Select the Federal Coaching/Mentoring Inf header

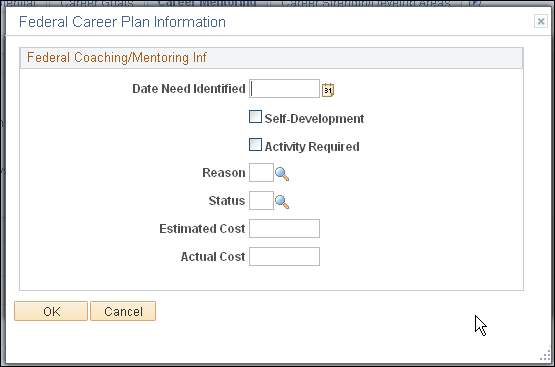117,57
